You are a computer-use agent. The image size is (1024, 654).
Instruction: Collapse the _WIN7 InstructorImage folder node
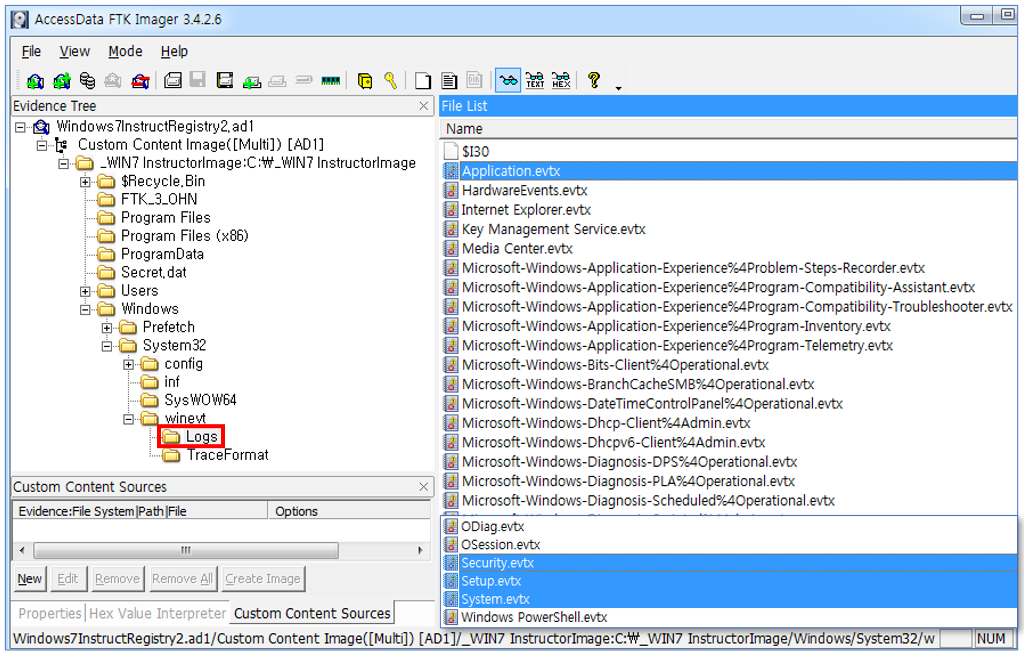coord(63,163)
